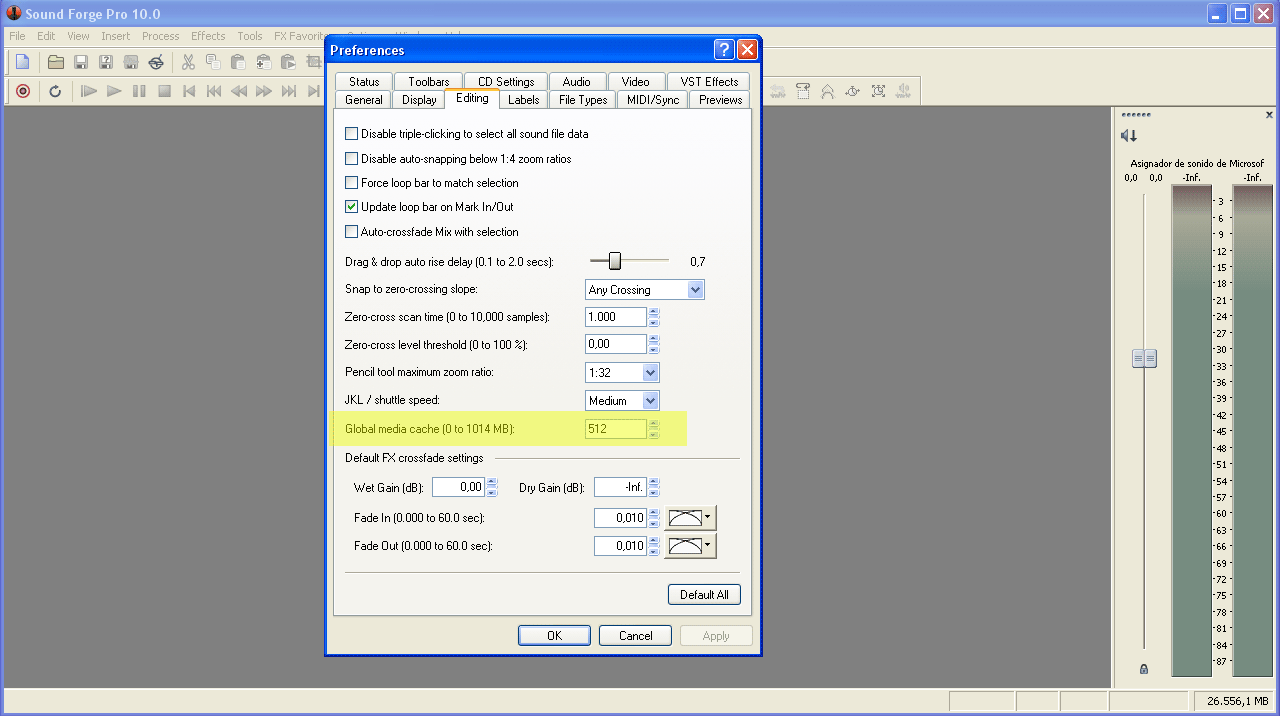
Task: Check Auto-crossfade Mix with selection
Action: click(351, 232)
